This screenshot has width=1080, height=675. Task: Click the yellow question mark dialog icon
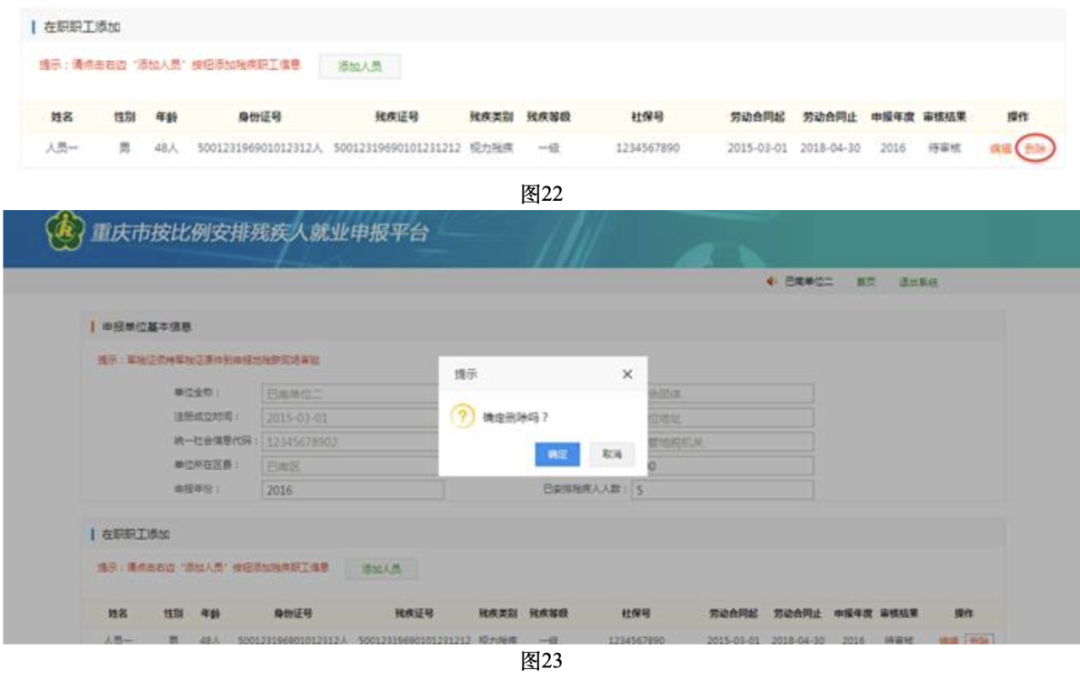tap(462, 418)
